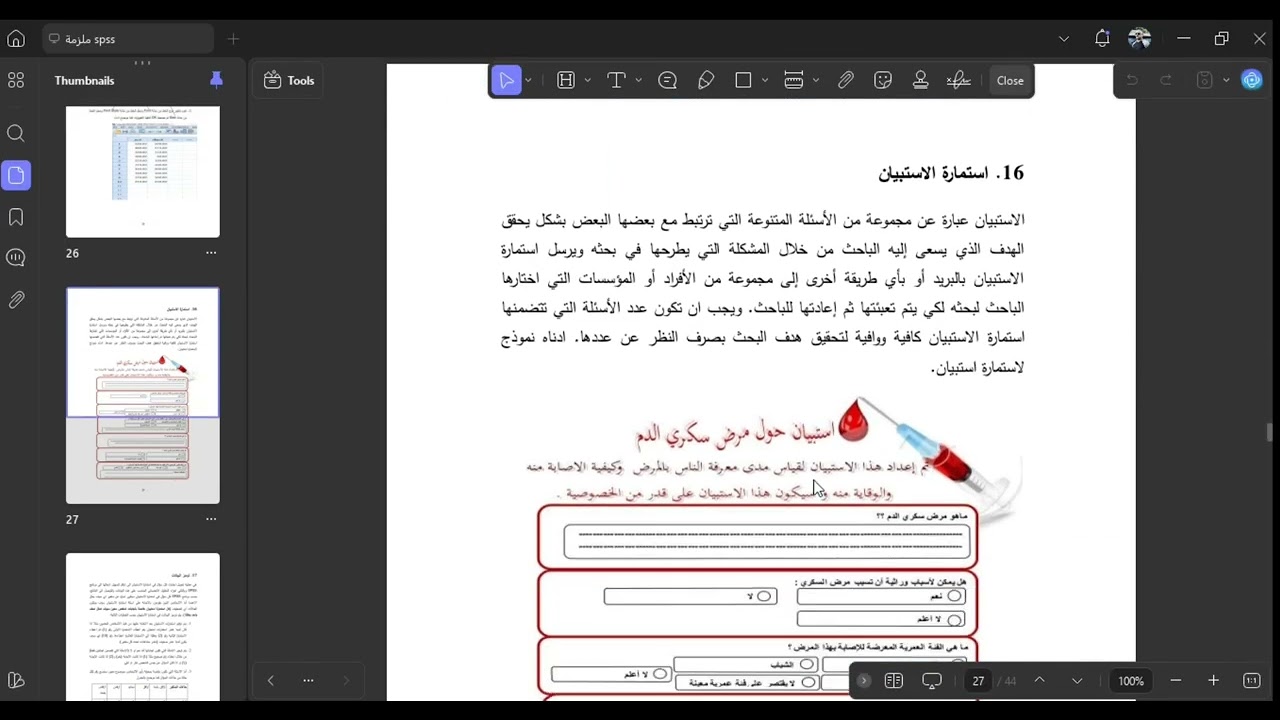Attach a file with the paperclip tool
The width and height of the screenshot is (1280, 720).
click(x=846, y=80)
